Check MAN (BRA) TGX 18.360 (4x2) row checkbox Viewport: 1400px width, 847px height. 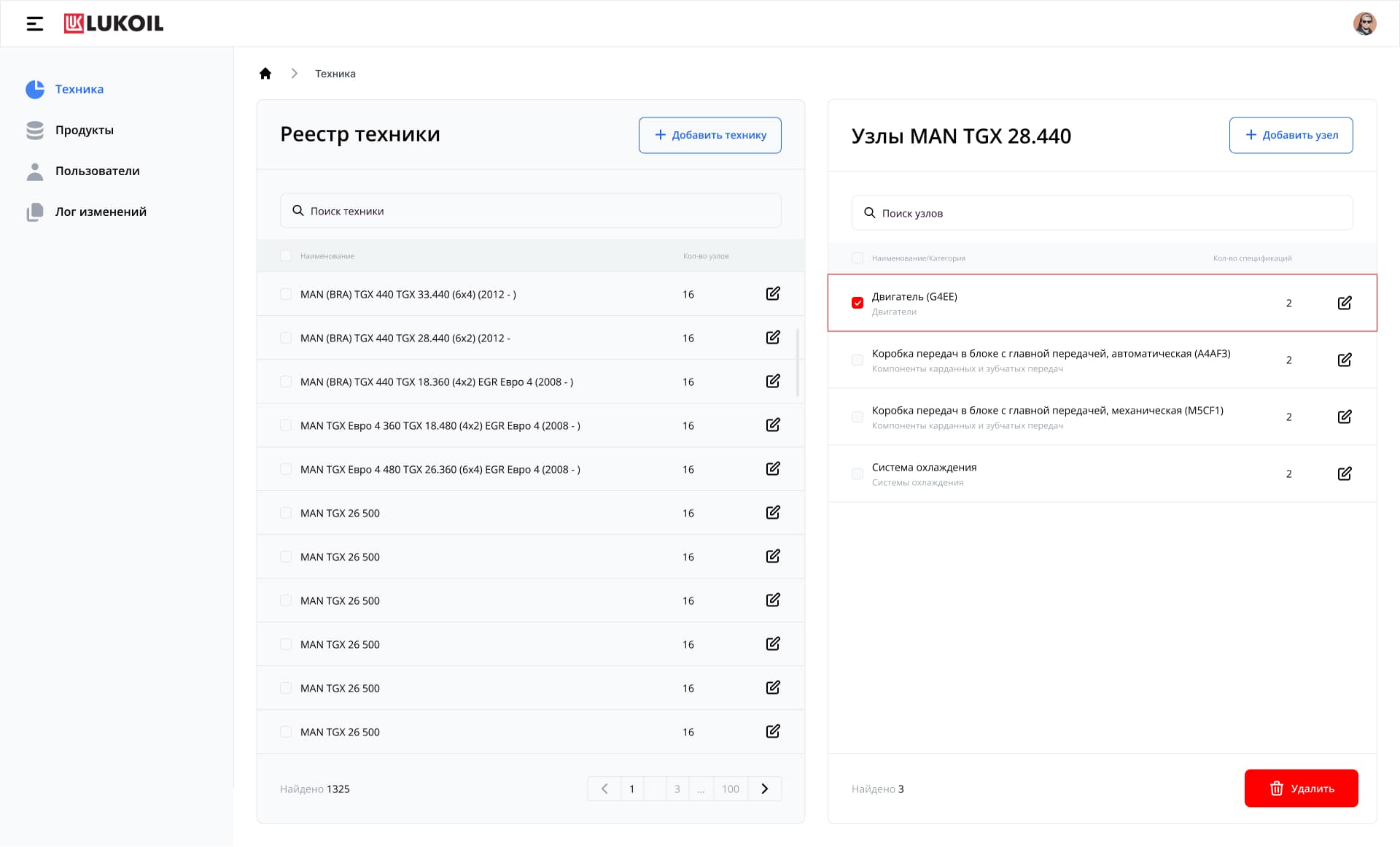[286, 382]
